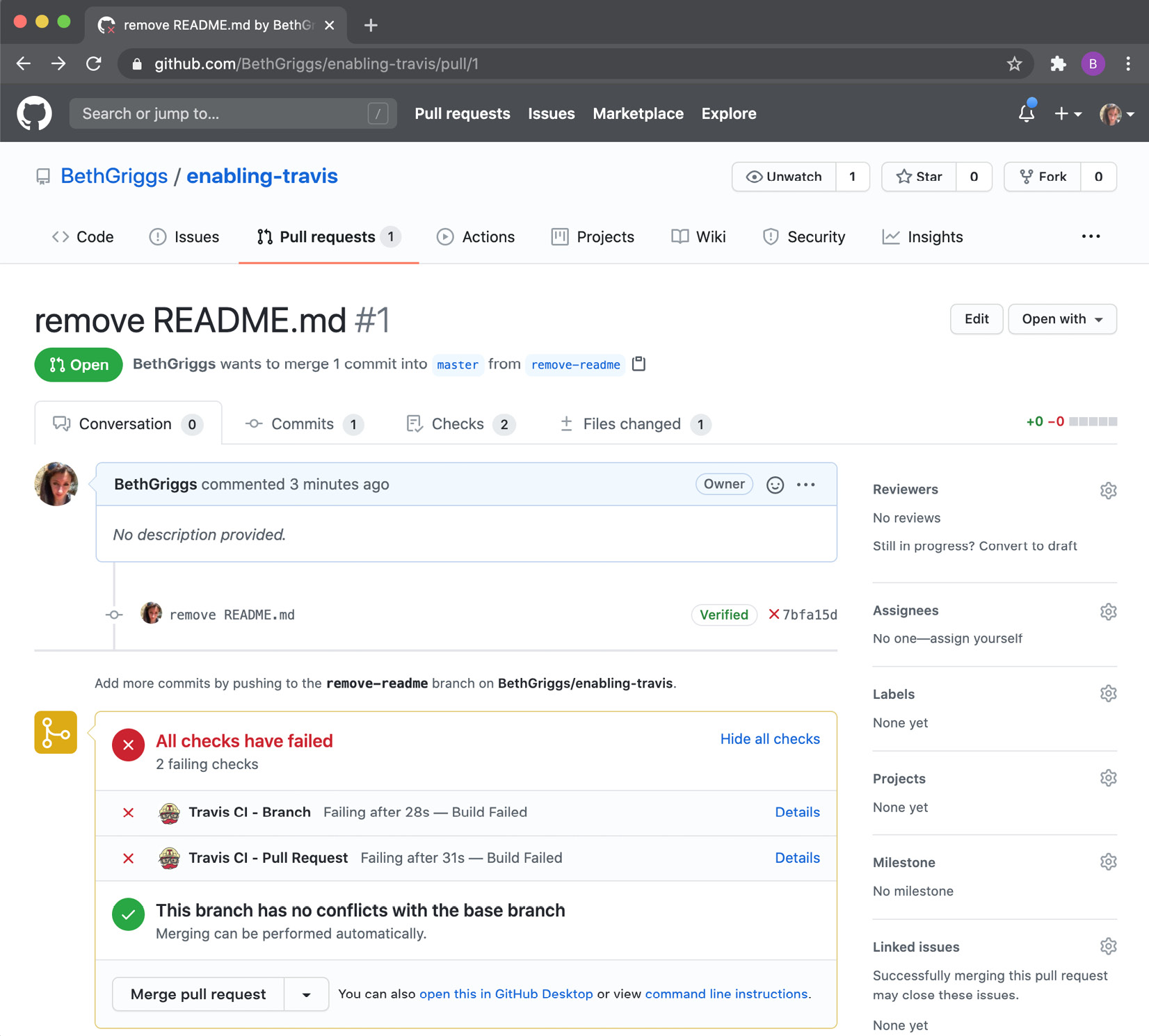Image resolution: width=1149 pixels, height=1036 pixels.
Task: Hide all checks in the merge box
Action: tap(769, 739)
